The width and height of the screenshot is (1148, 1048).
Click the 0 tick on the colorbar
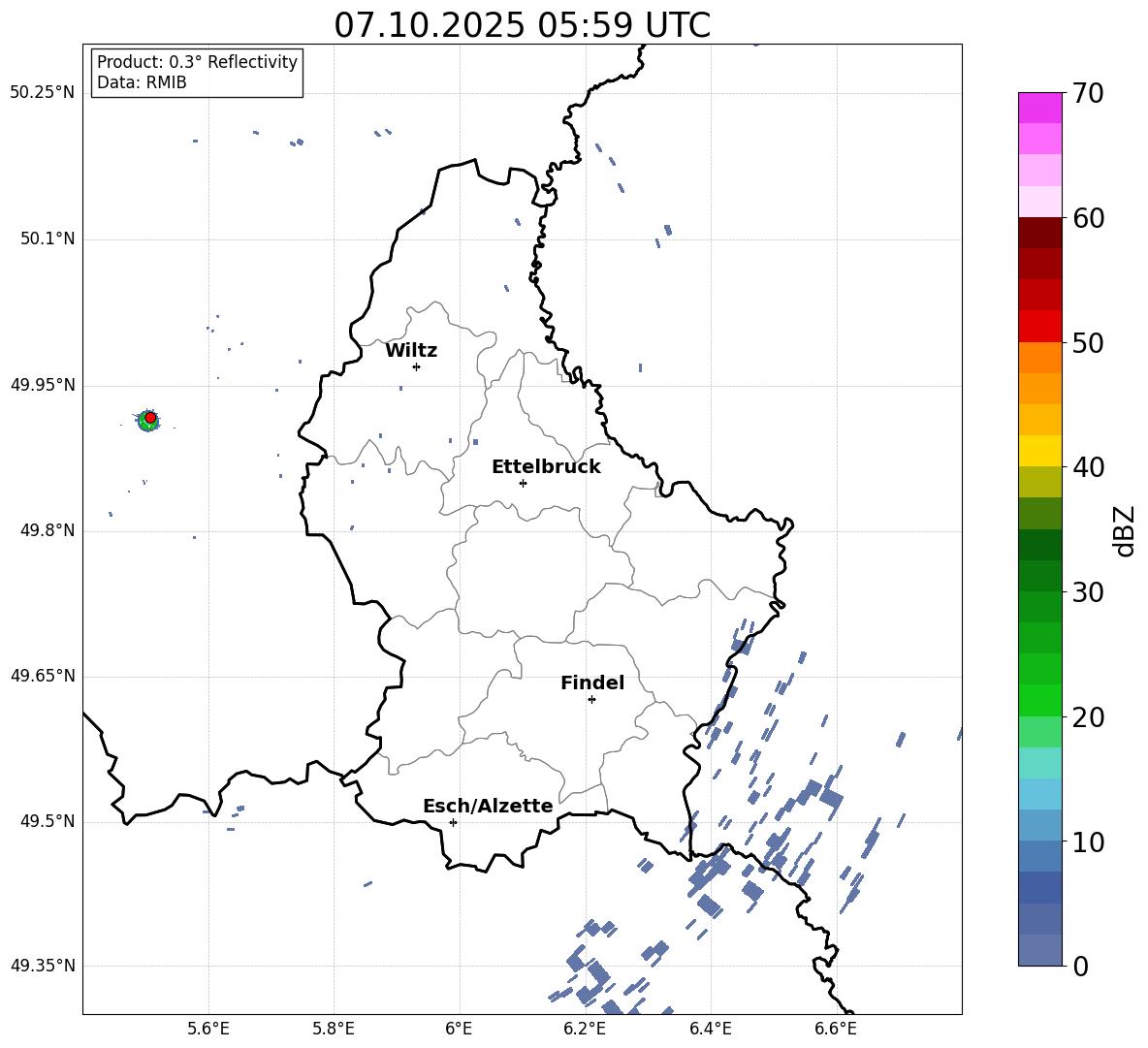click(x=1080, y=966)
